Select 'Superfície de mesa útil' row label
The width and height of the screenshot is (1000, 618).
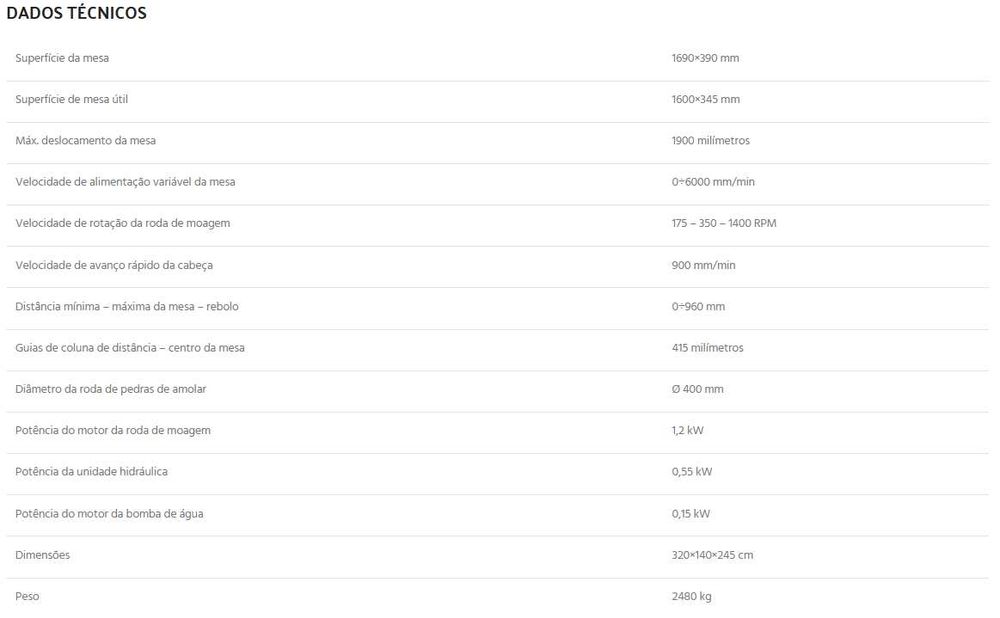tap(71, 99)
